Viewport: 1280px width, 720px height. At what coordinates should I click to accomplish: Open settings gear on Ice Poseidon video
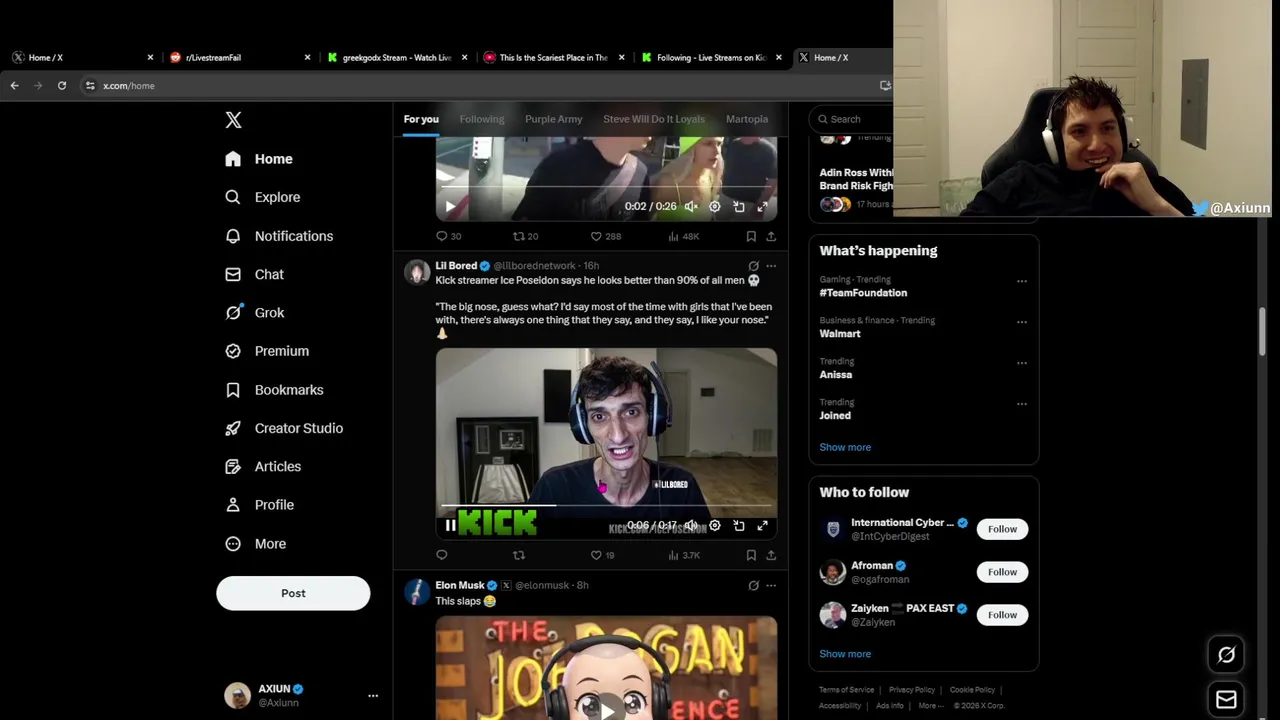click(715, 525)
